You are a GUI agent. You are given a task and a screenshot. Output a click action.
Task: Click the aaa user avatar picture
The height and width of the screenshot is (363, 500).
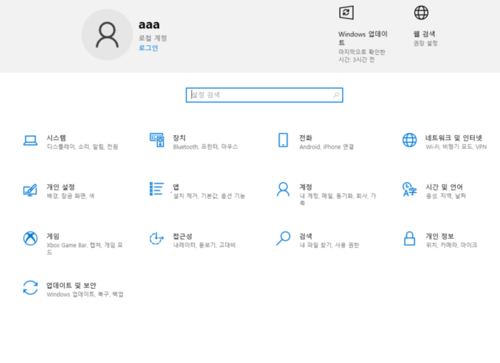[107, 35]
